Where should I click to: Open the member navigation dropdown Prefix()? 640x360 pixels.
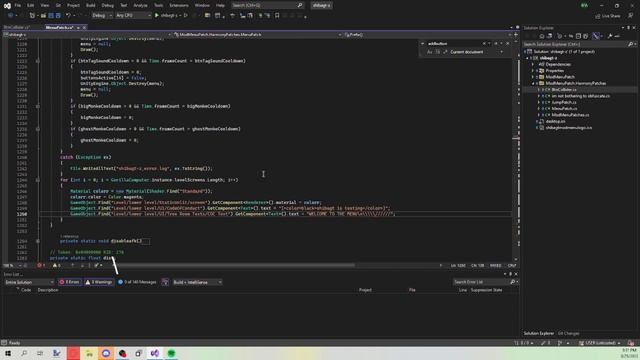click(427, 35)
